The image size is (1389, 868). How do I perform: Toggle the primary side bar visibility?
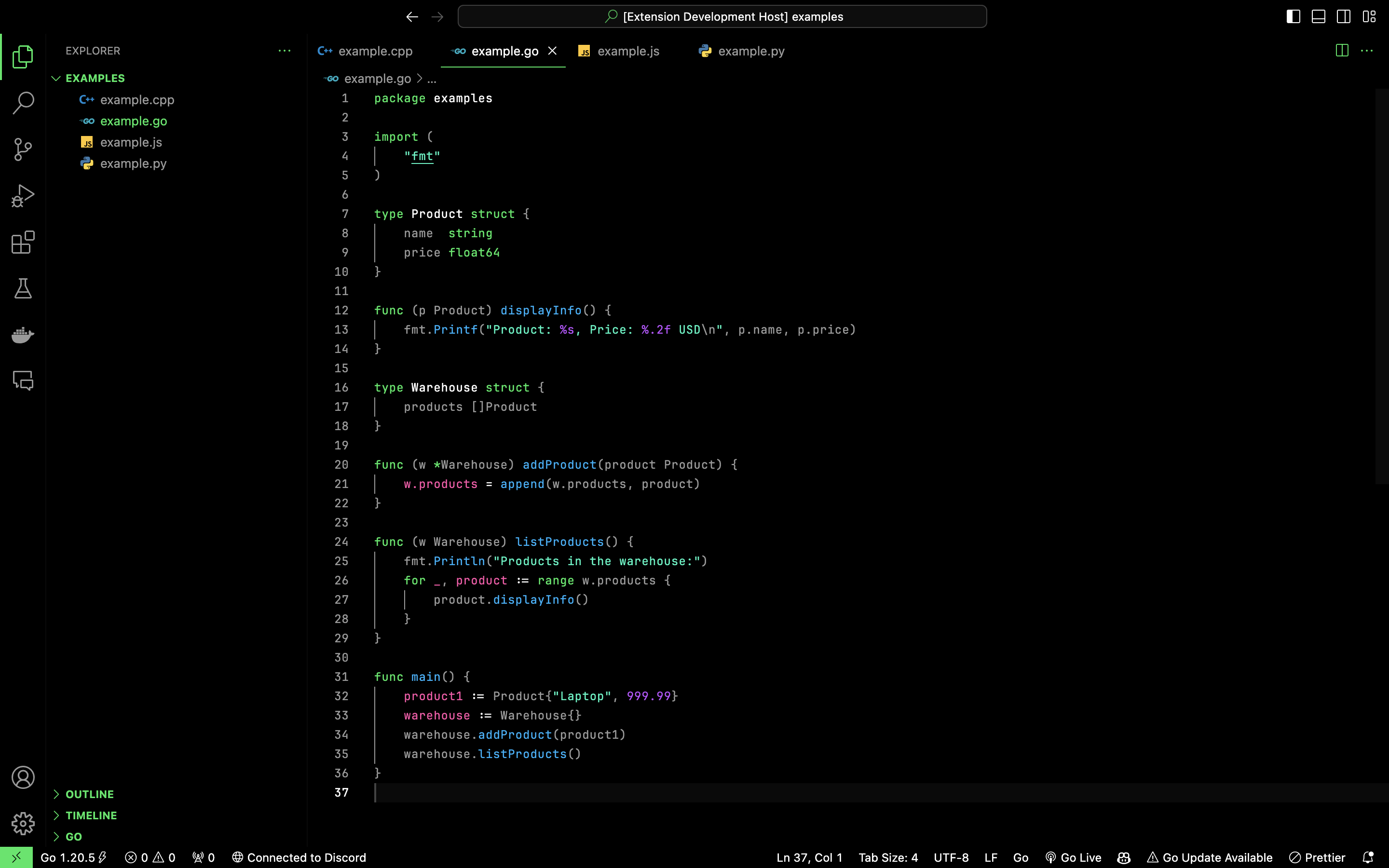[x=1293, y=17]
